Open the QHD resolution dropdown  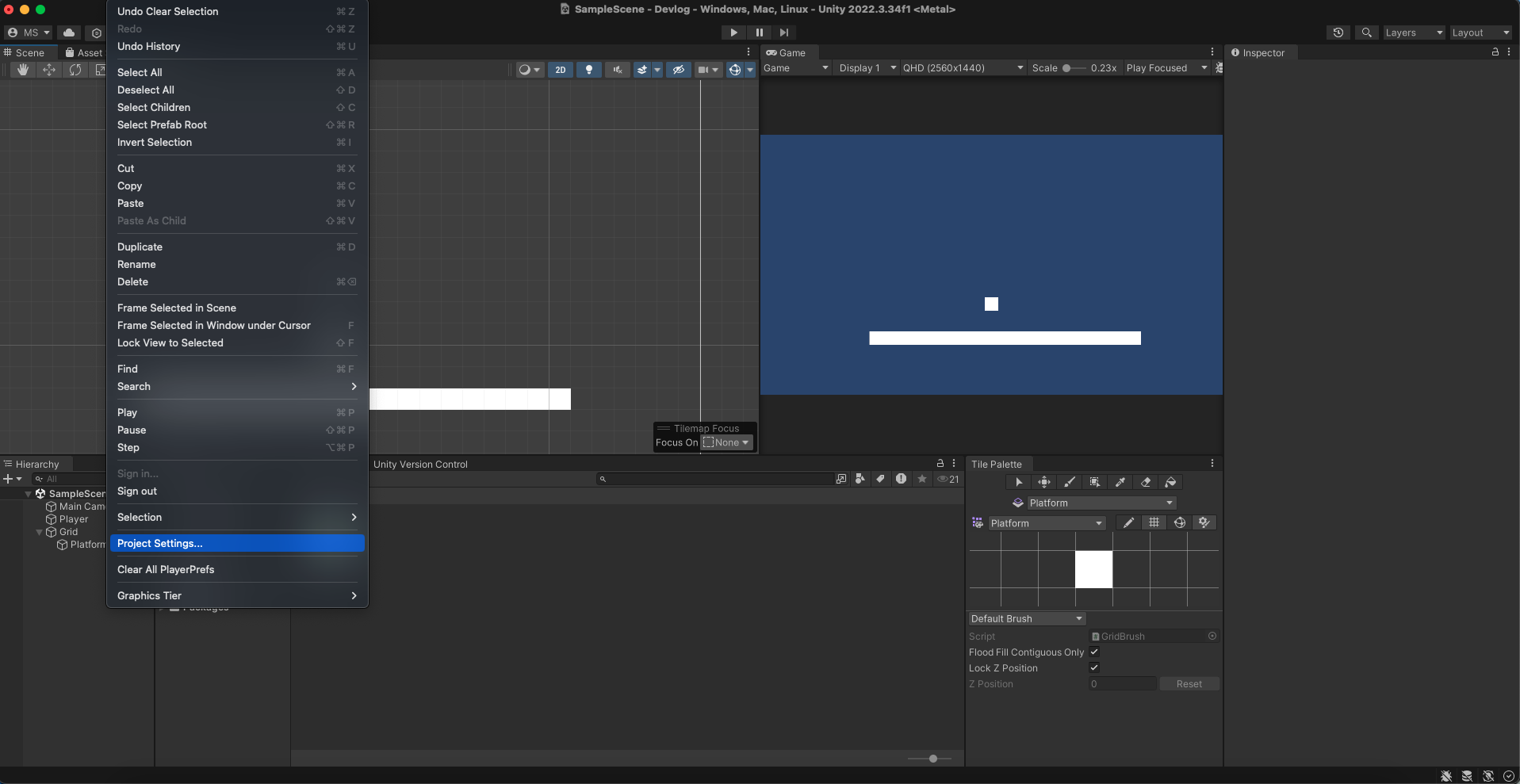point(963,68)
